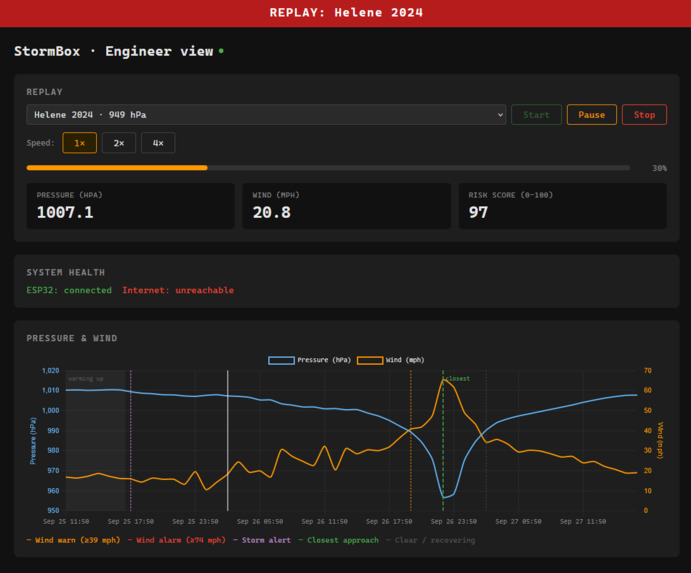
Task: Click the purple storm alert line
Action: click(x=130, y=441)
